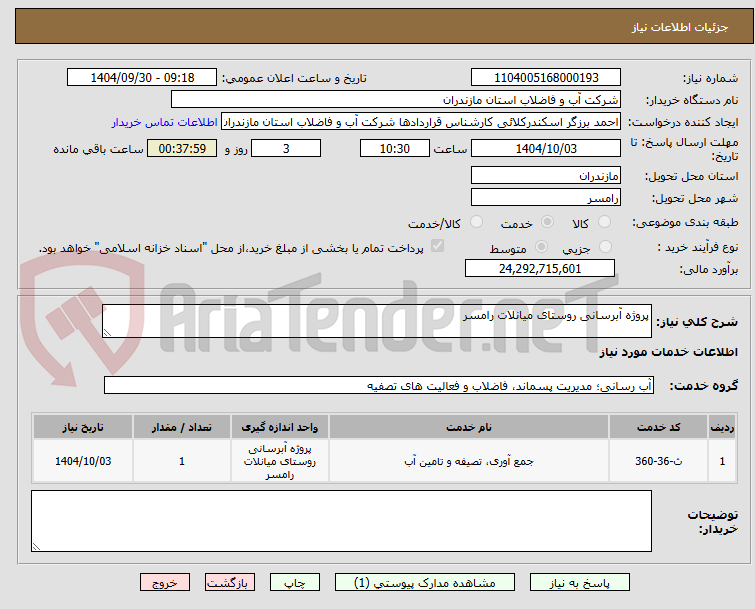The width and height of the screenshot is (755, 609).
Task: Select the 'جزیی' purchase type radio
Action: [x=605, y=246]
